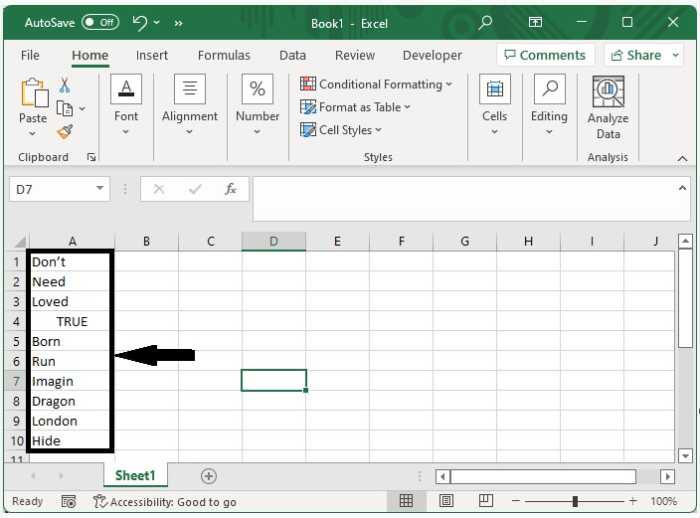700x518 pixels.
Task: Select the Sheet1 tab
Action: (x=135, y=475)
